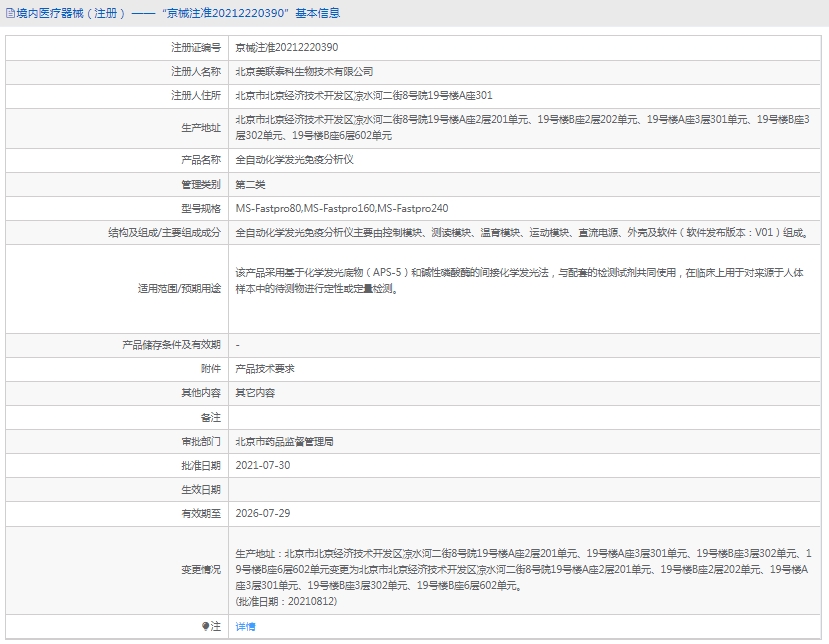
Task: Click the expiry date 2026-07-29
Action: tap(262, 513)
